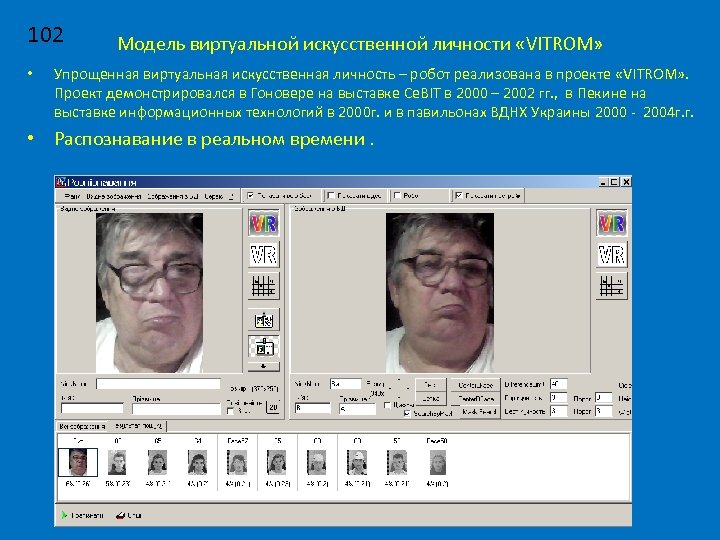
Task: Click the empty Примечание field in the left panel
Action: 176,408
